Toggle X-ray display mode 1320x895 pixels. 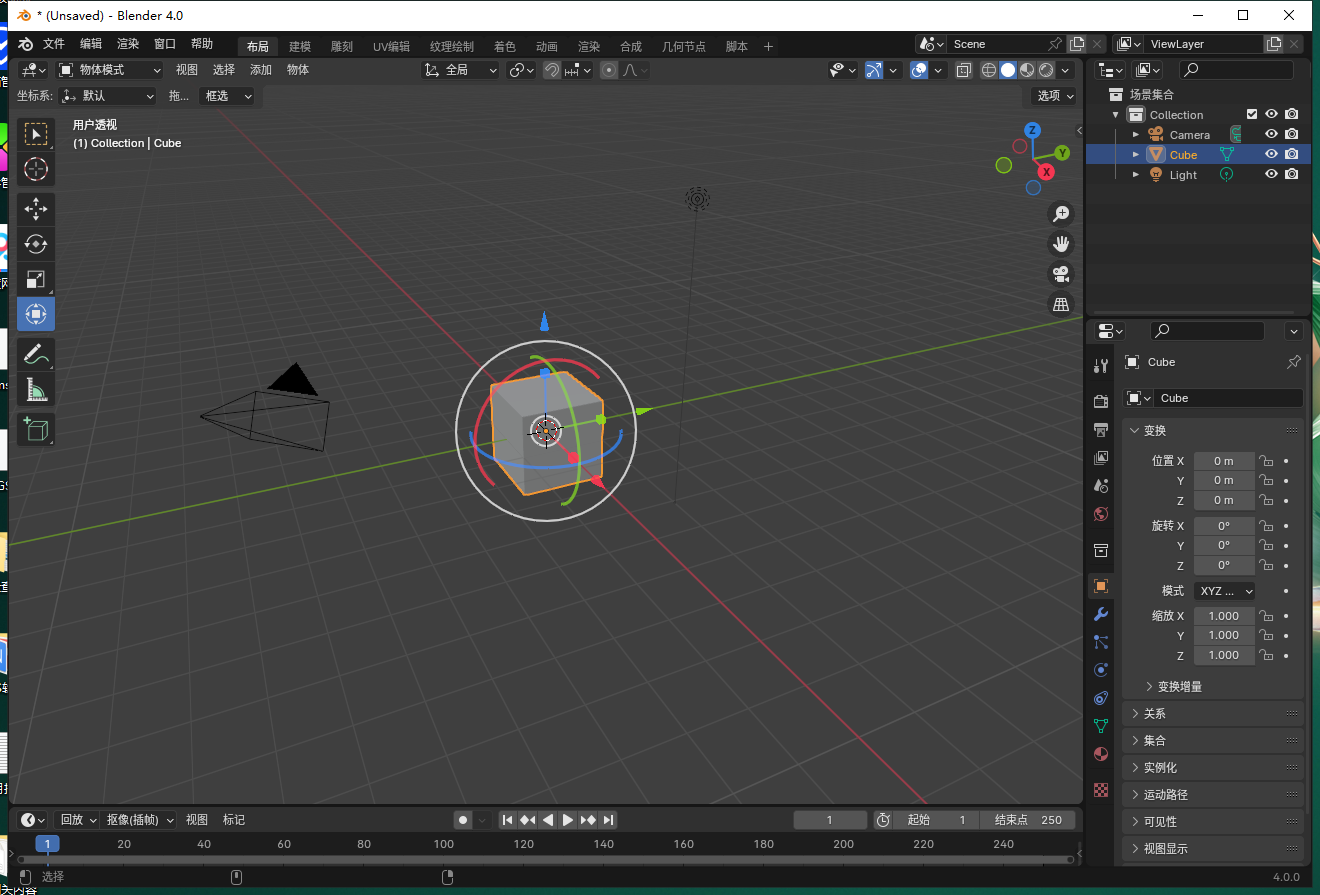coord(964,70)
